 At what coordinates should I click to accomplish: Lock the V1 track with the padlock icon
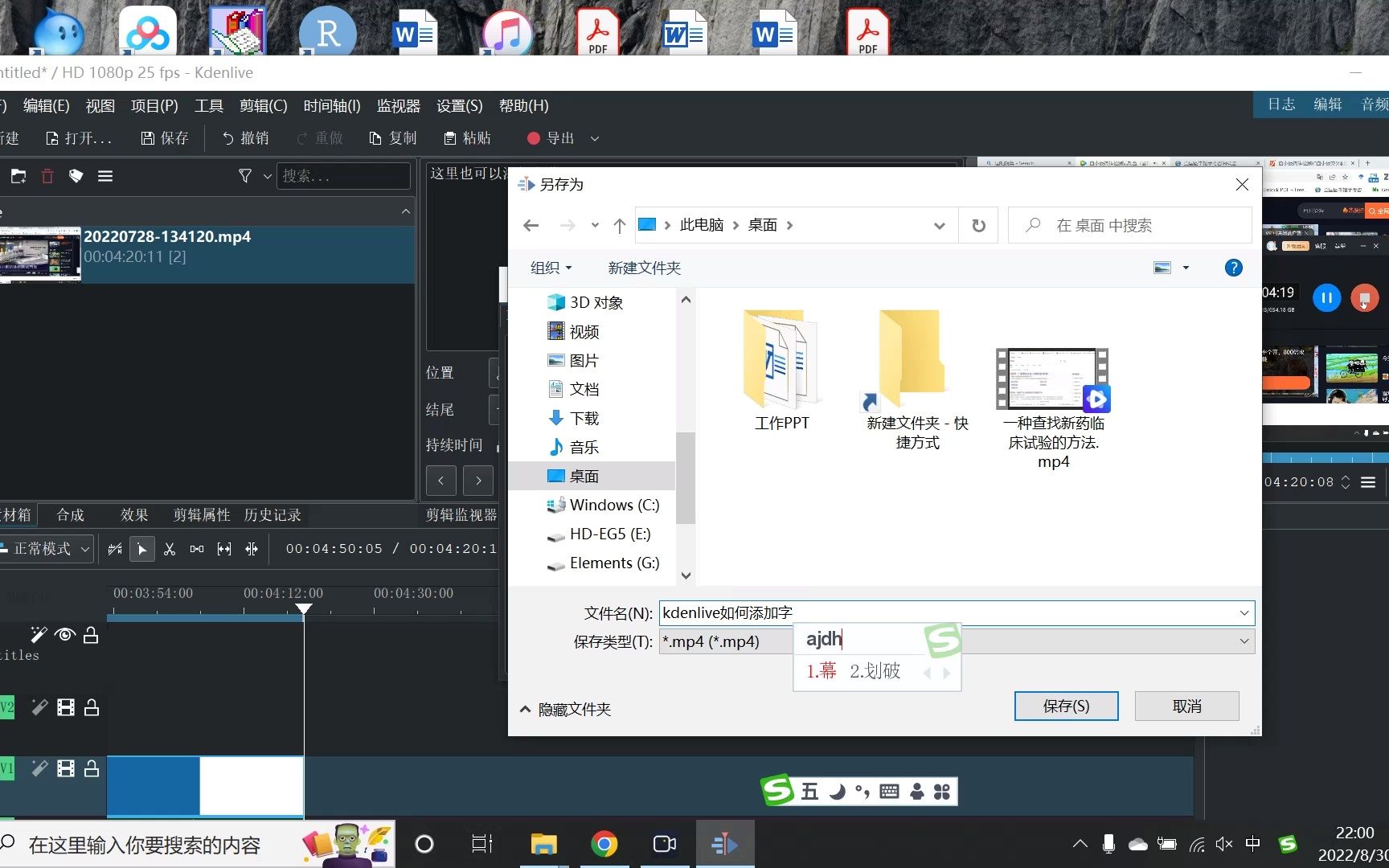click(92, 768)
